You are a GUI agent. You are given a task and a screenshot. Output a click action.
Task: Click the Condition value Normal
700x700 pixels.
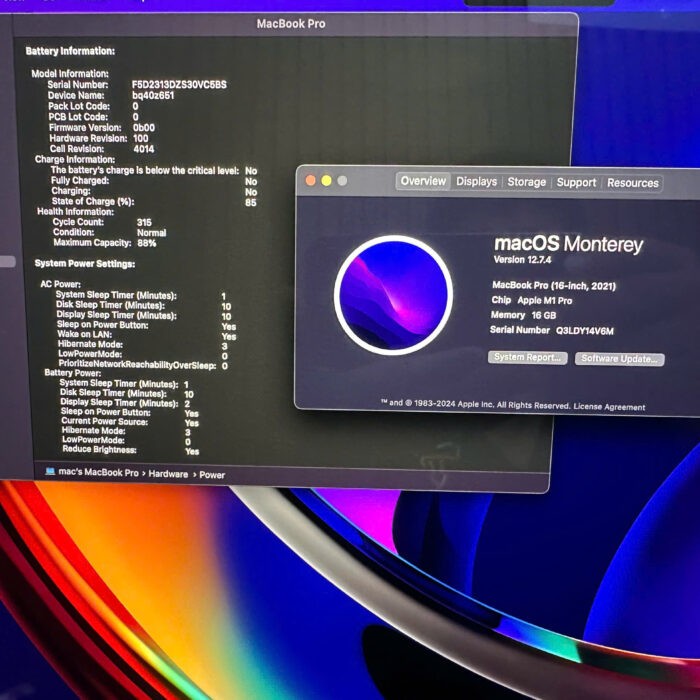(151, 233)
